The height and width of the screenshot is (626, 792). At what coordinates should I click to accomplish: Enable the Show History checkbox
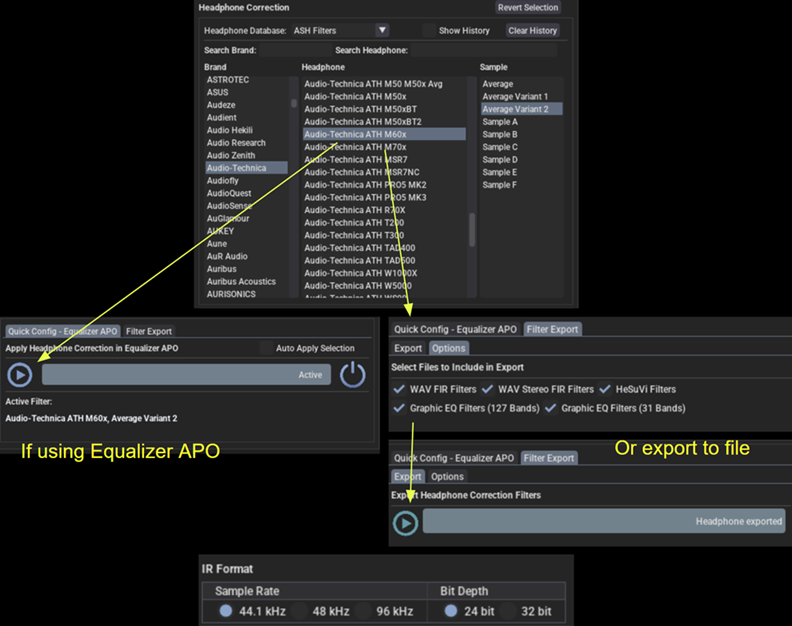pos(430,31)
